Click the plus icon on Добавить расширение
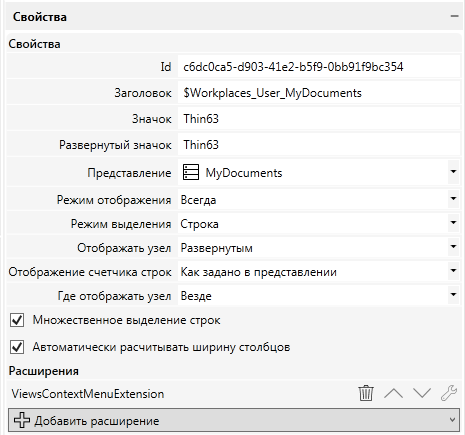 22,420
